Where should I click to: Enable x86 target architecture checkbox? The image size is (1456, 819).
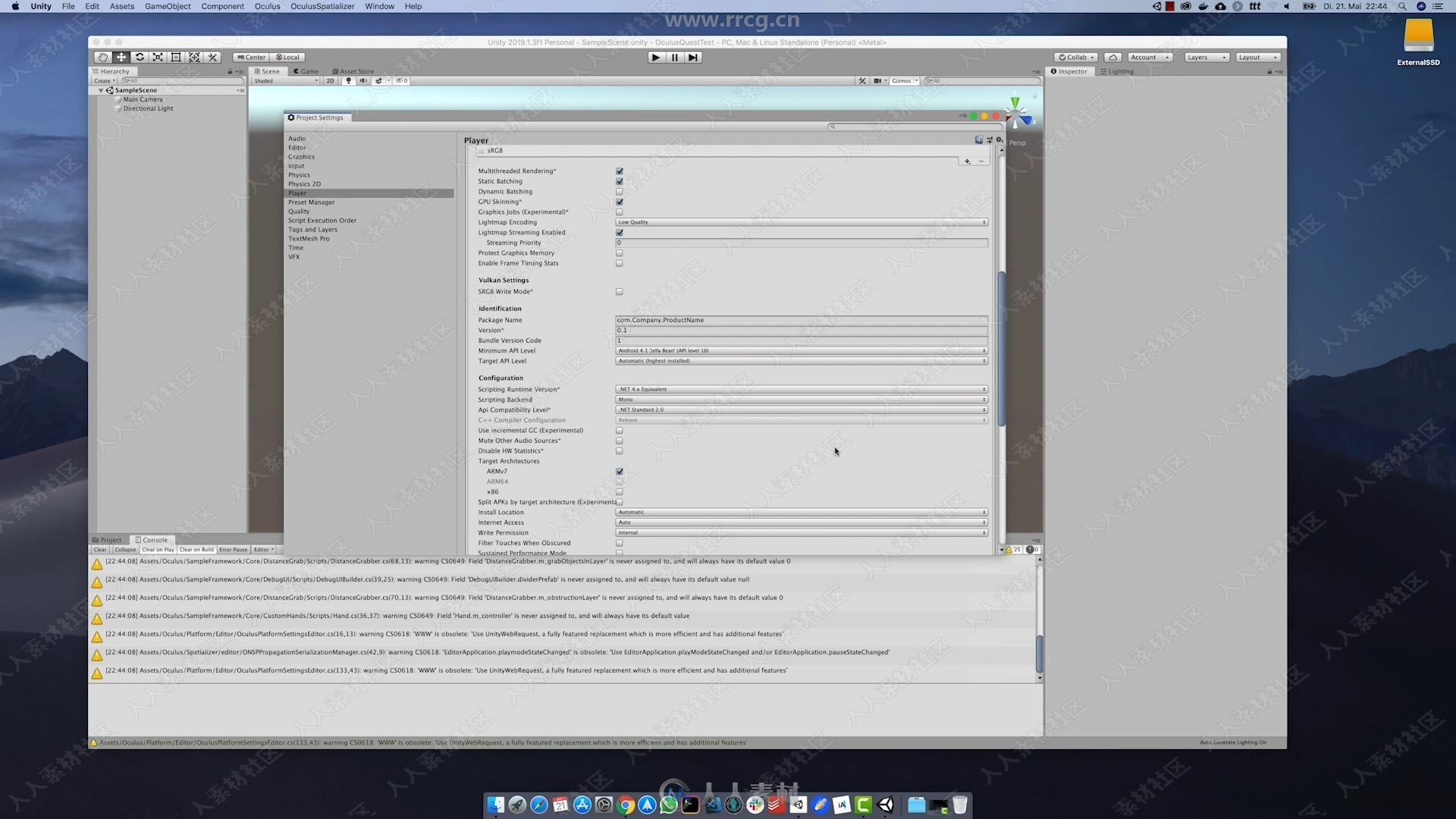[x=620, y=492]
